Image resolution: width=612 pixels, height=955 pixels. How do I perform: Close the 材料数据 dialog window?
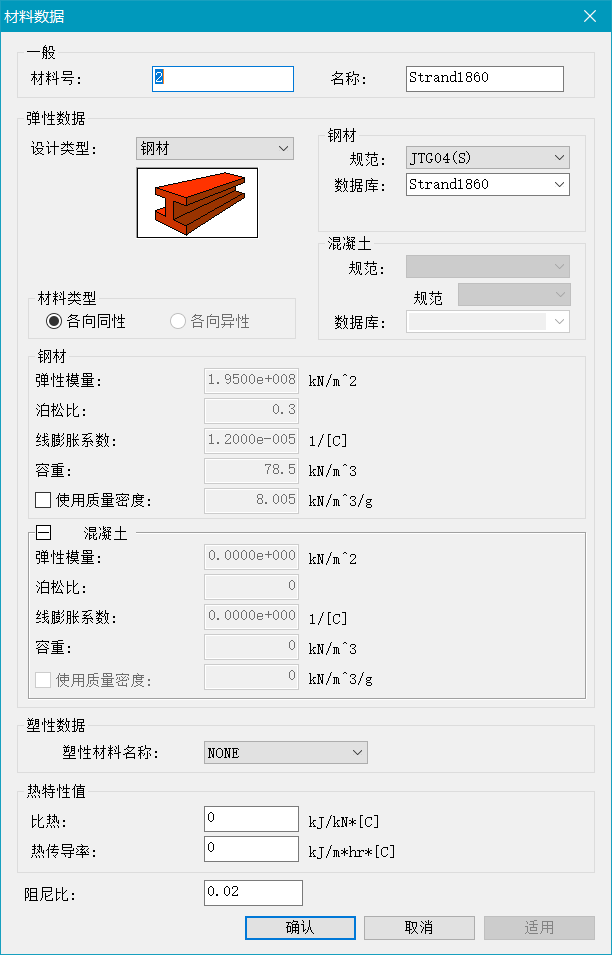[590, 15]
